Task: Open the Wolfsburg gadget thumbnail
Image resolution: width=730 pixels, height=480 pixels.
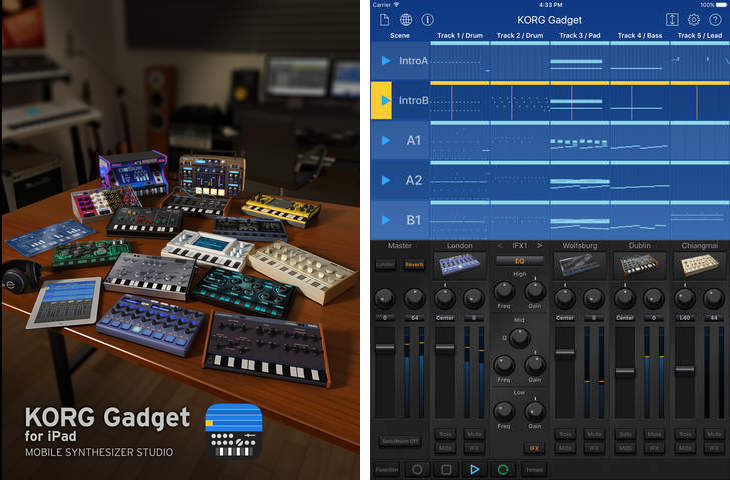Action: pos(579,265)
